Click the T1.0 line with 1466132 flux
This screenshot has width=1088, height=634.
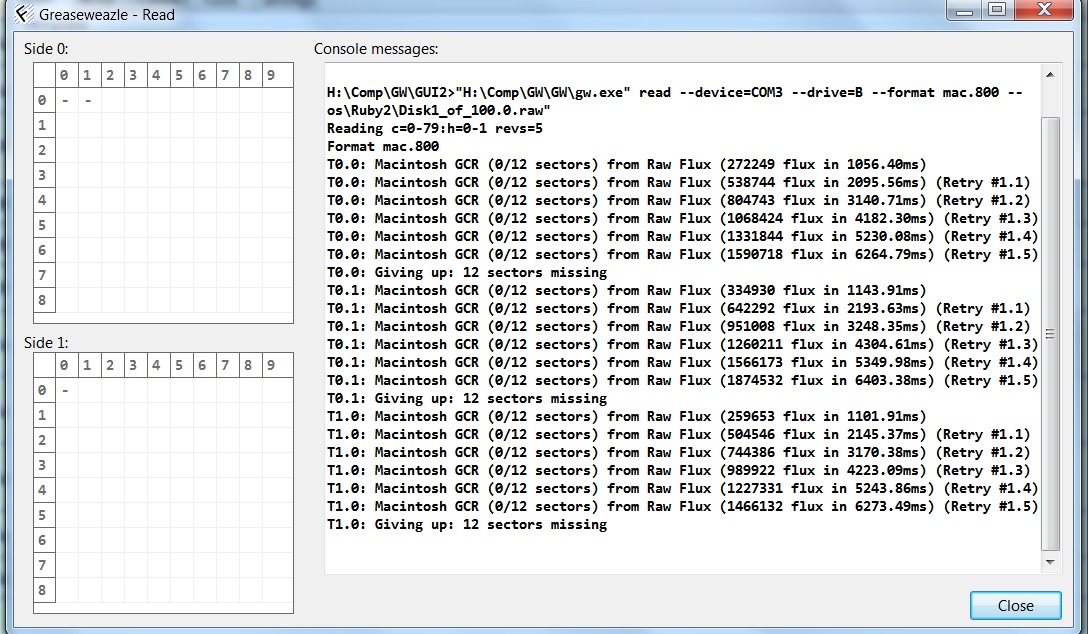click(683, 507)
